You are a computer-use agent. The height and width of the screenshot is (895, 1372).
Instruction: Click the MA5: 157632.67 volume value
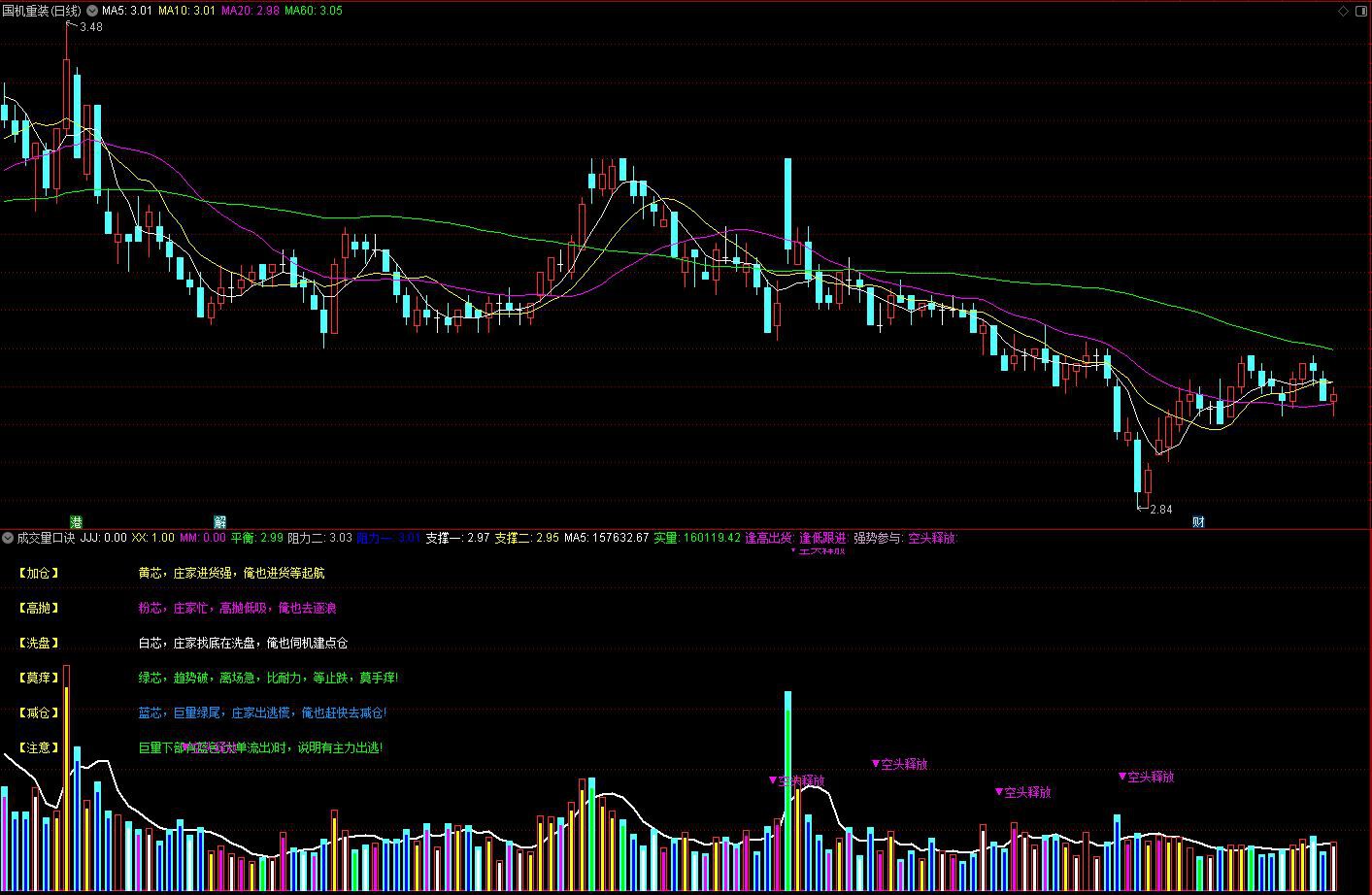607,538
